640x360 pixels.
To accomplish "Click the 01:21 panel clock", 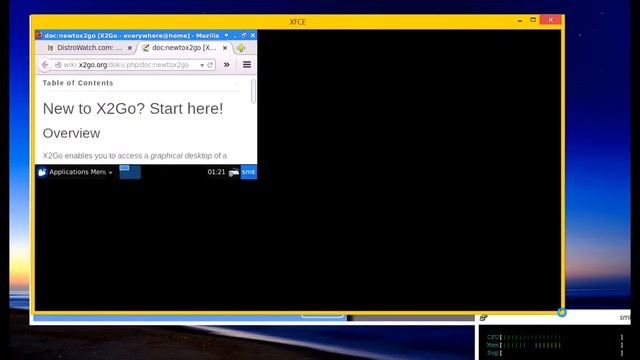I will 216,172.
